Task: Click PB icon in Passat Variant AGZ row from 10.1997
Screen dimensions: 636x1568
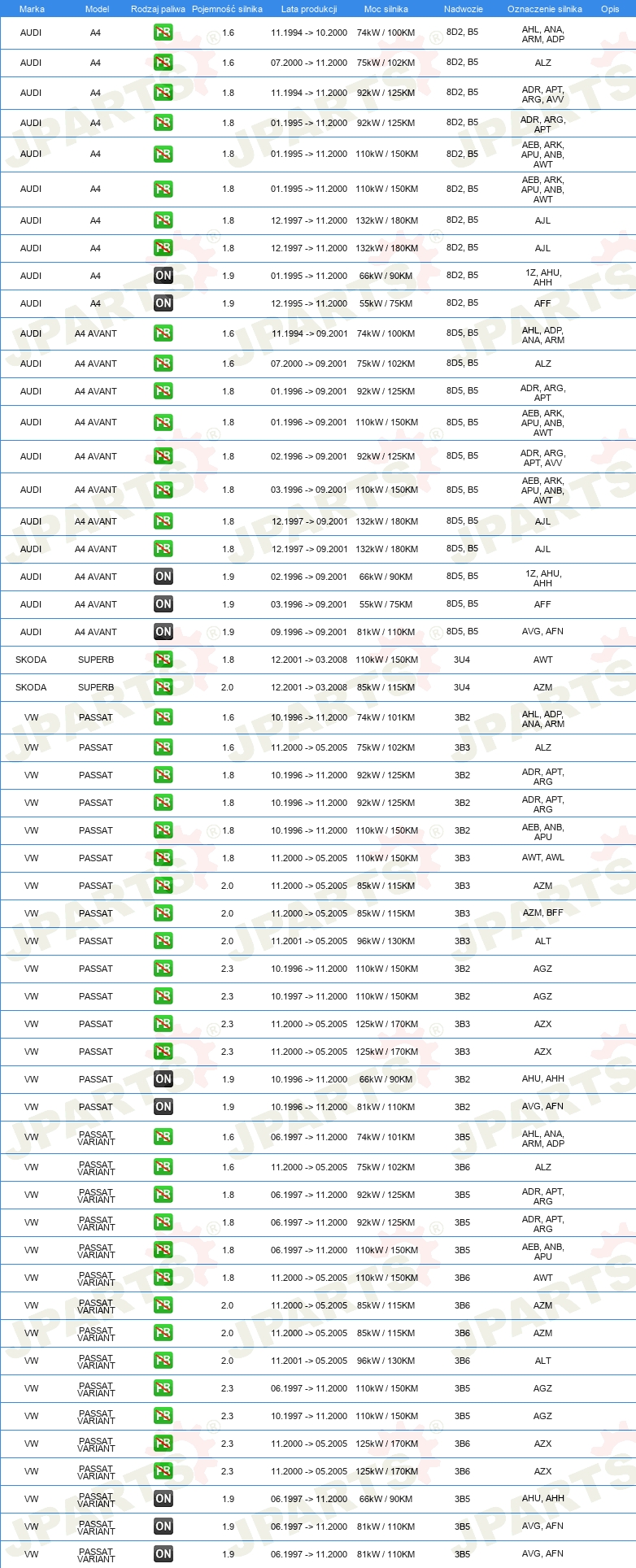Action: [163, 1416]
